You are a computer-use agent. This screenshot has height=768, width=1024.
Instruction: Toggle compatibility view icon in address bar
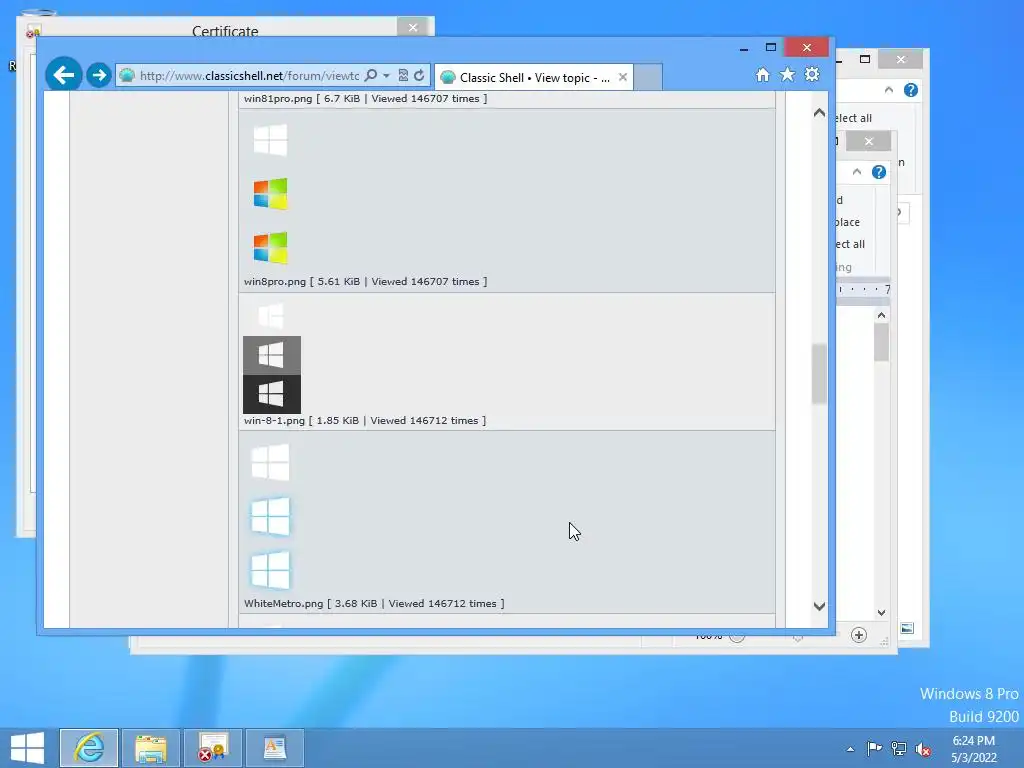pos(403,75)
